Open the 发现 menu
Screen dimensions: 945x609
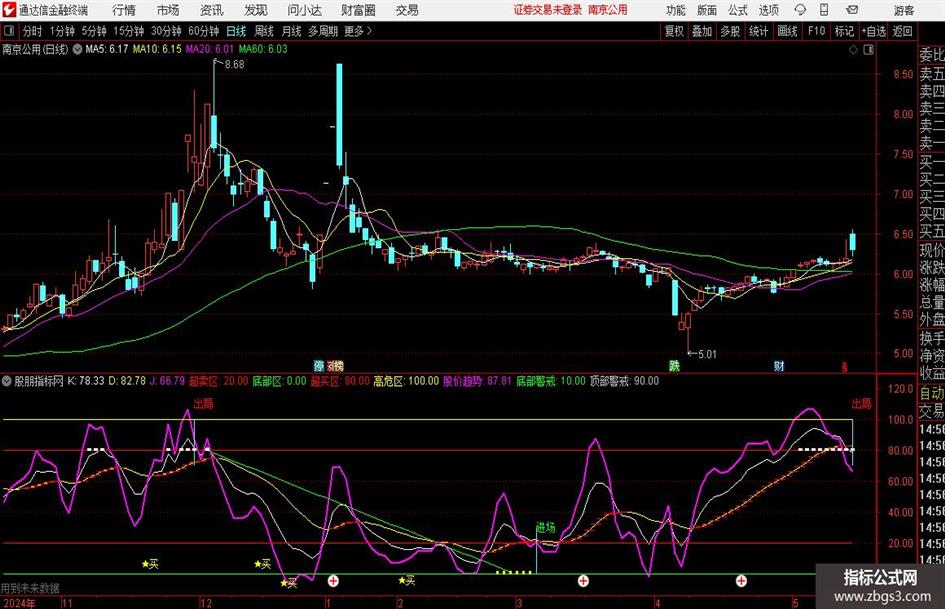pyautogui.click(x=256, y=10)
